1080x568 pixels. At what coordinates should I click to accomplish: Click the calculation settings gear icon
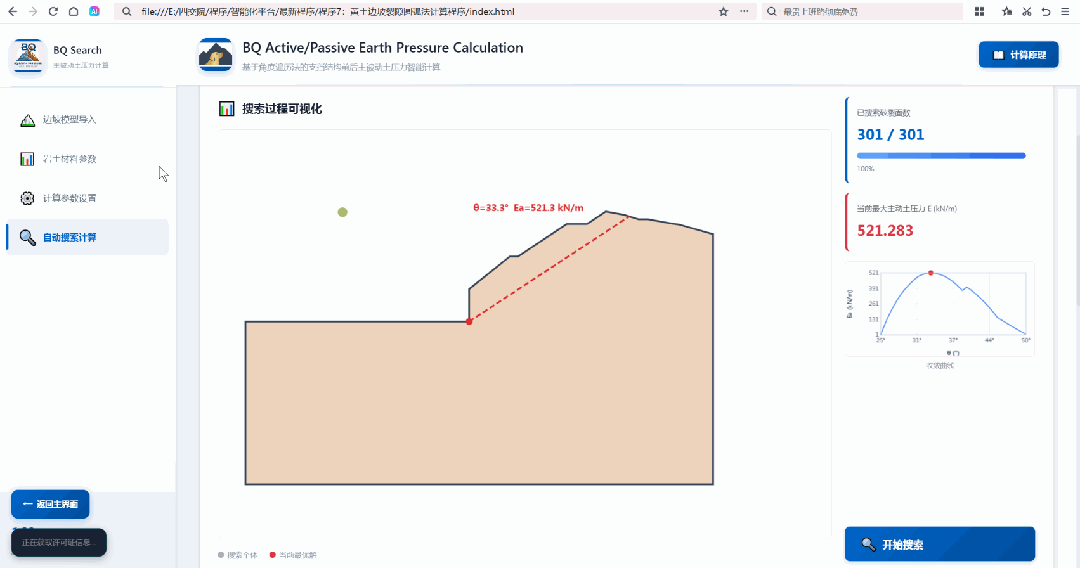27,198
